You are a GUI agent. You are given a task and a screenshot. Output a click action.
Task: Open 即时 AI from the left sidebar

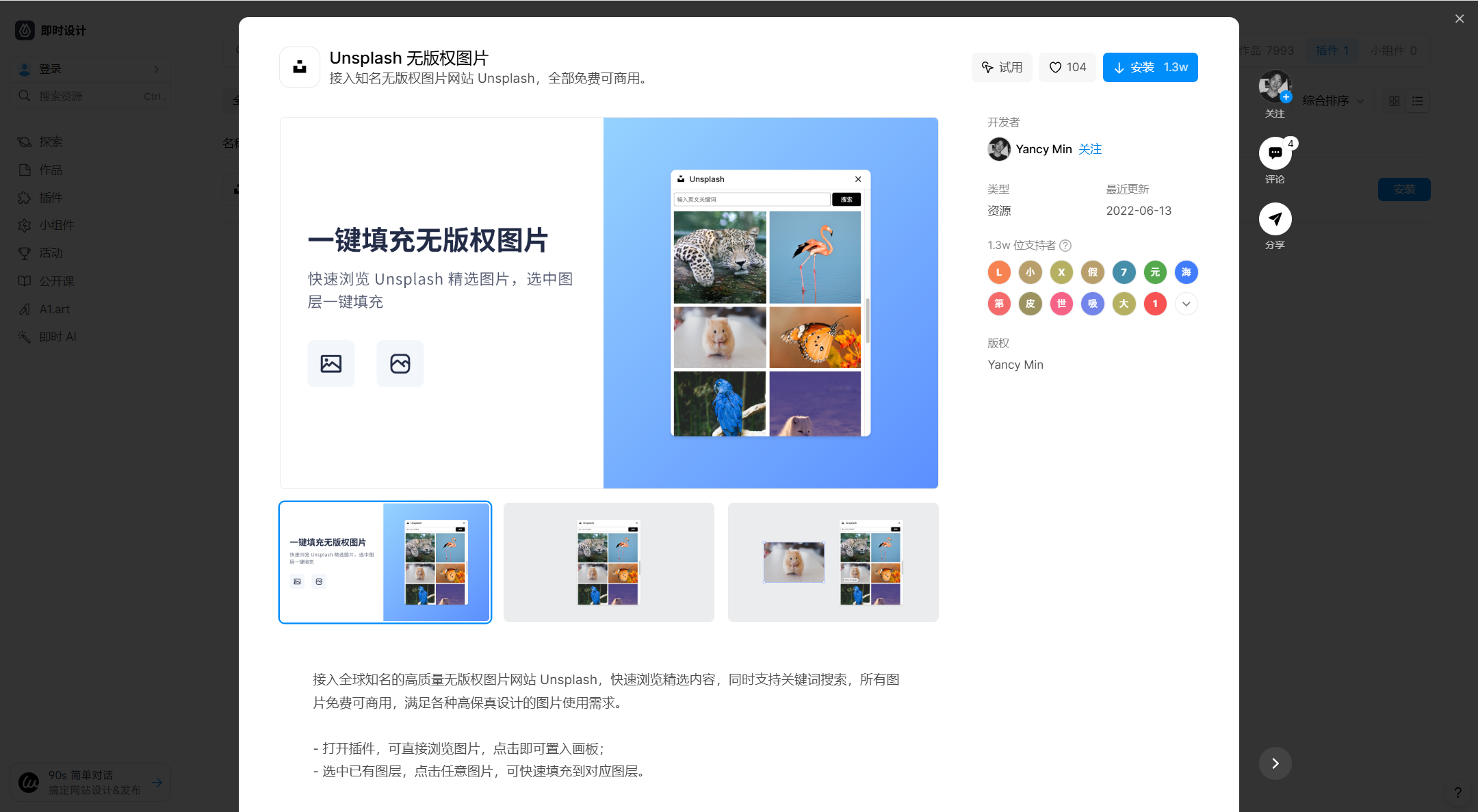pos(58,337)
